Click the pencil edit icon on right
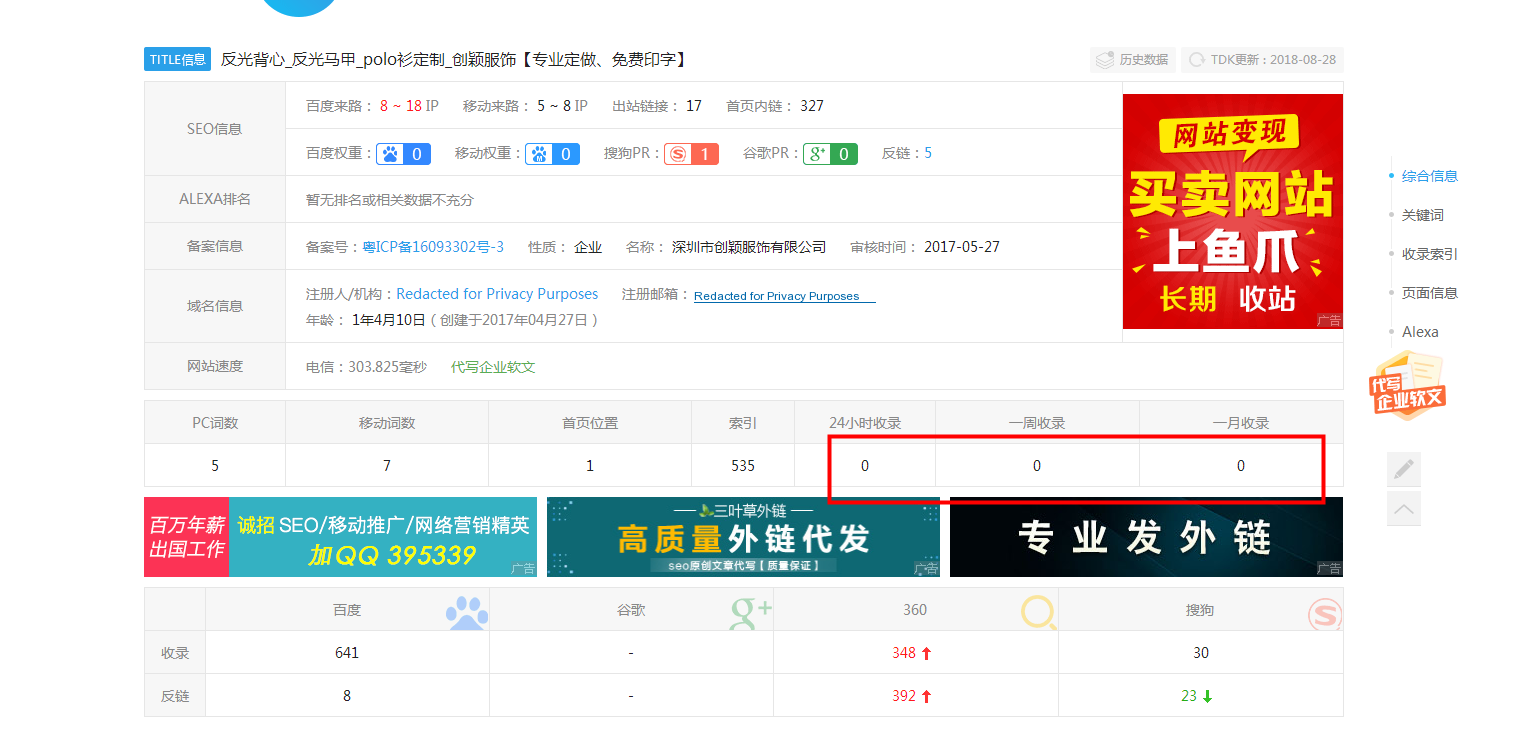 click(1403, 469)
